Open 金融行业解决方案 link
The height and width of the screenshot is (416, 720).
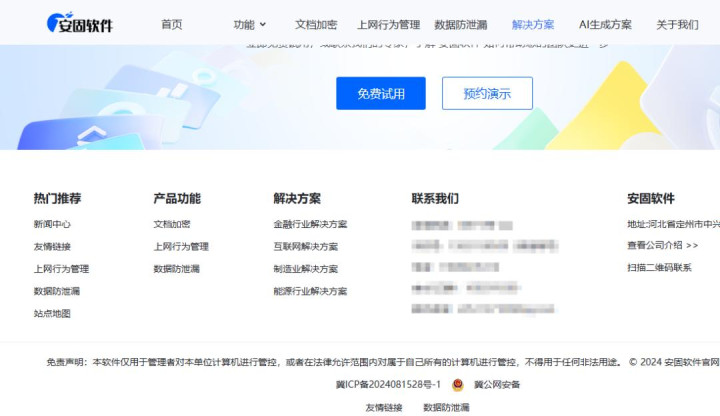click(310, 224)
